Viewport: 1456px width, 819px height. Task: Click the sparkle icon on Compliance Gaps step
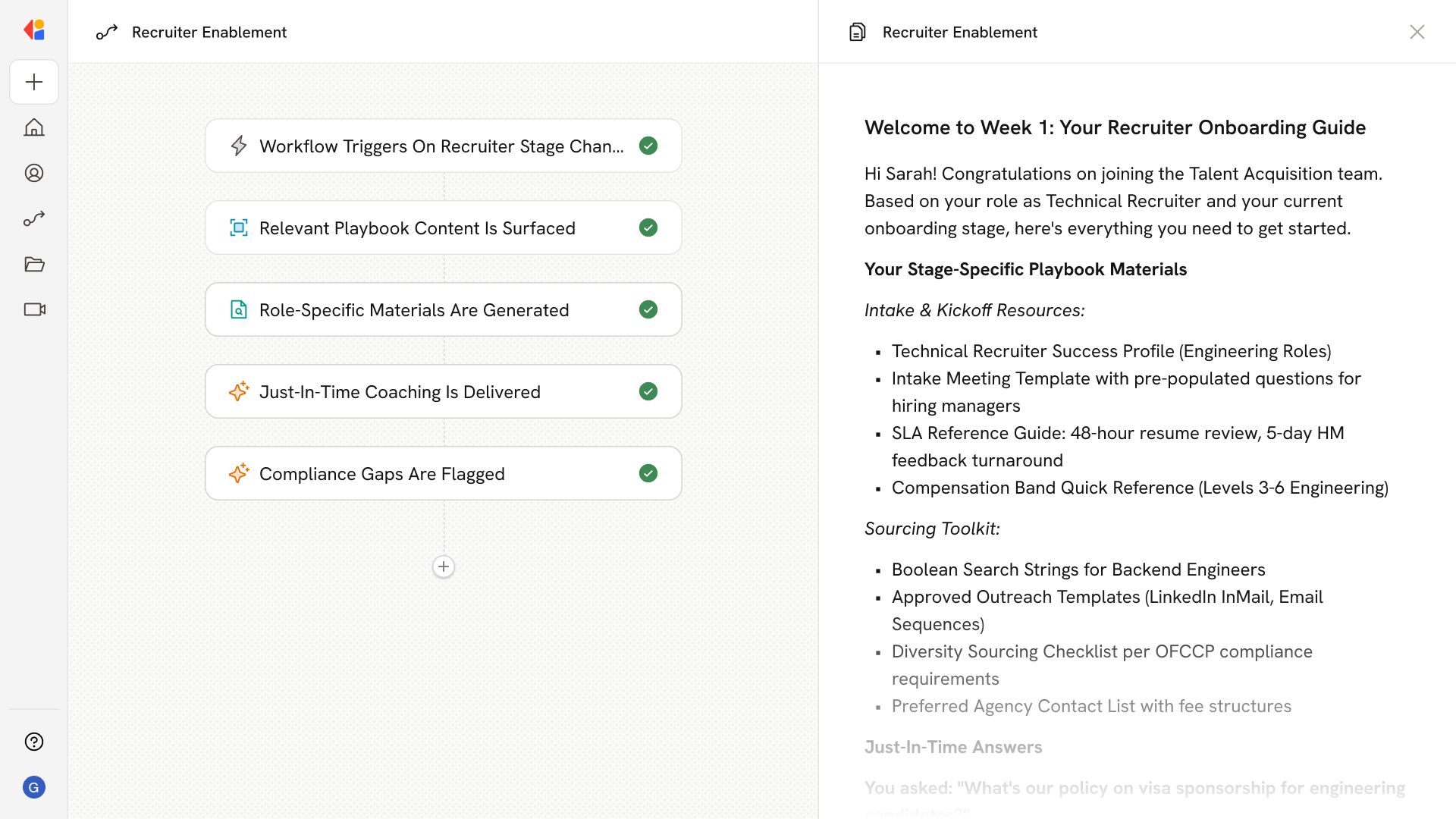tap(239, 473)
